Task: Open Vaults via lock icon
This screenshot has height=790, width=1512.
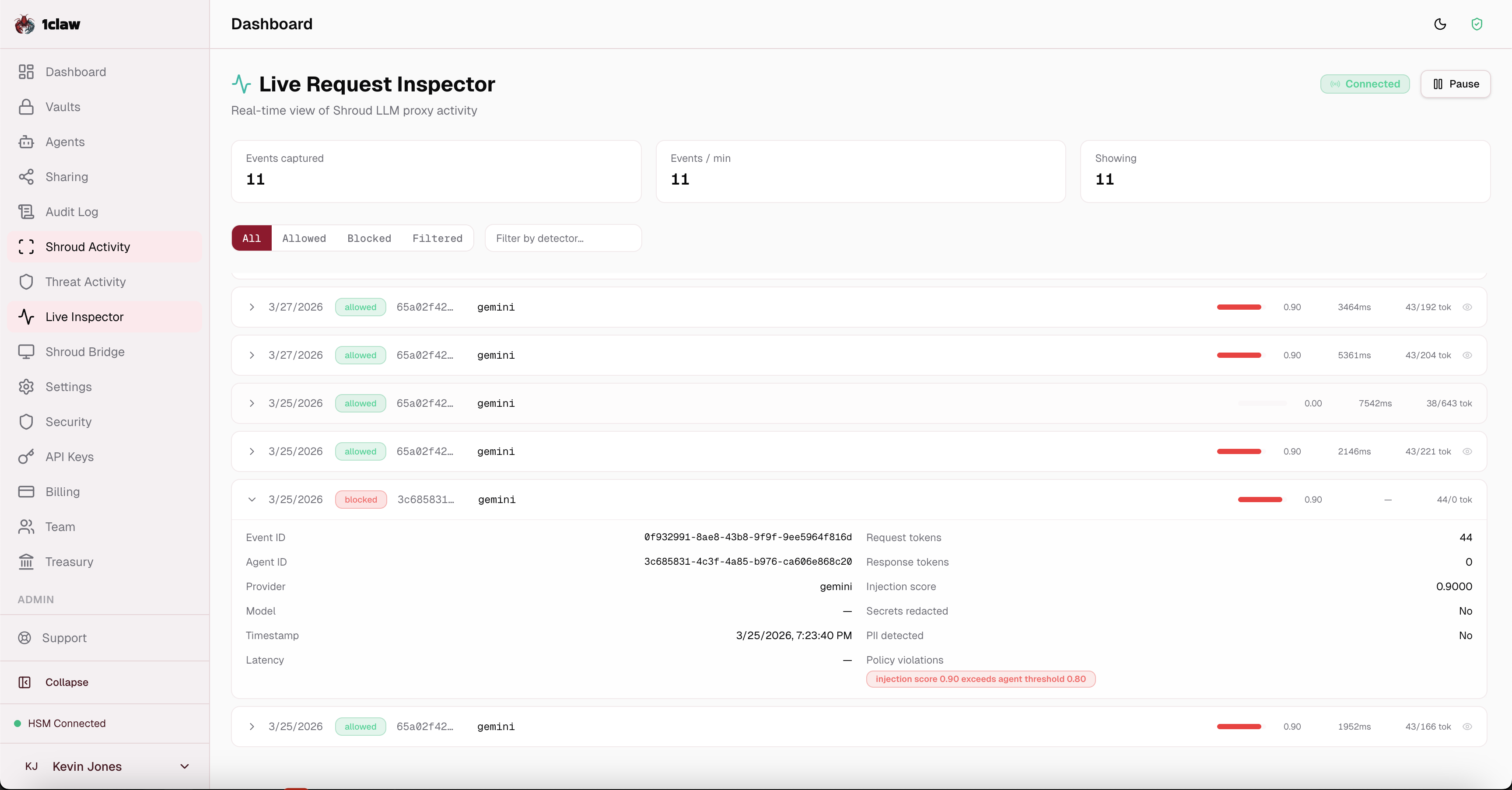Action: click(x=26, y=107)
